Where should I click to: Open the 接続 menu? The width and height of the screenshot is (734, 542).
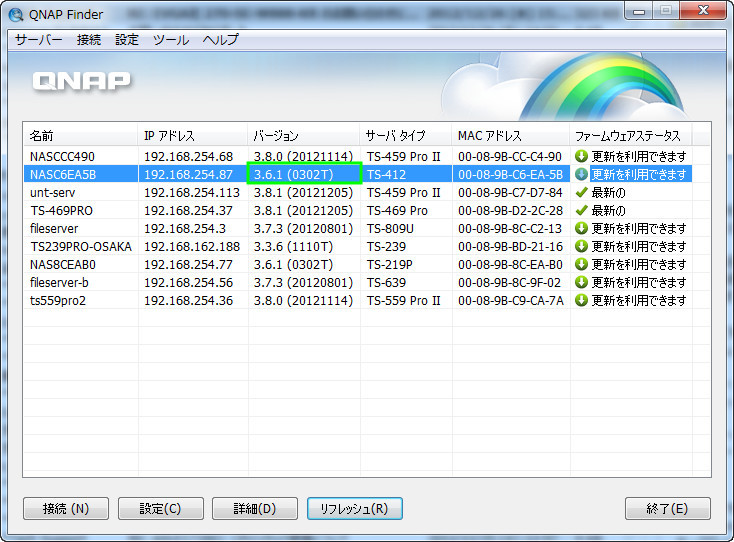89,40
